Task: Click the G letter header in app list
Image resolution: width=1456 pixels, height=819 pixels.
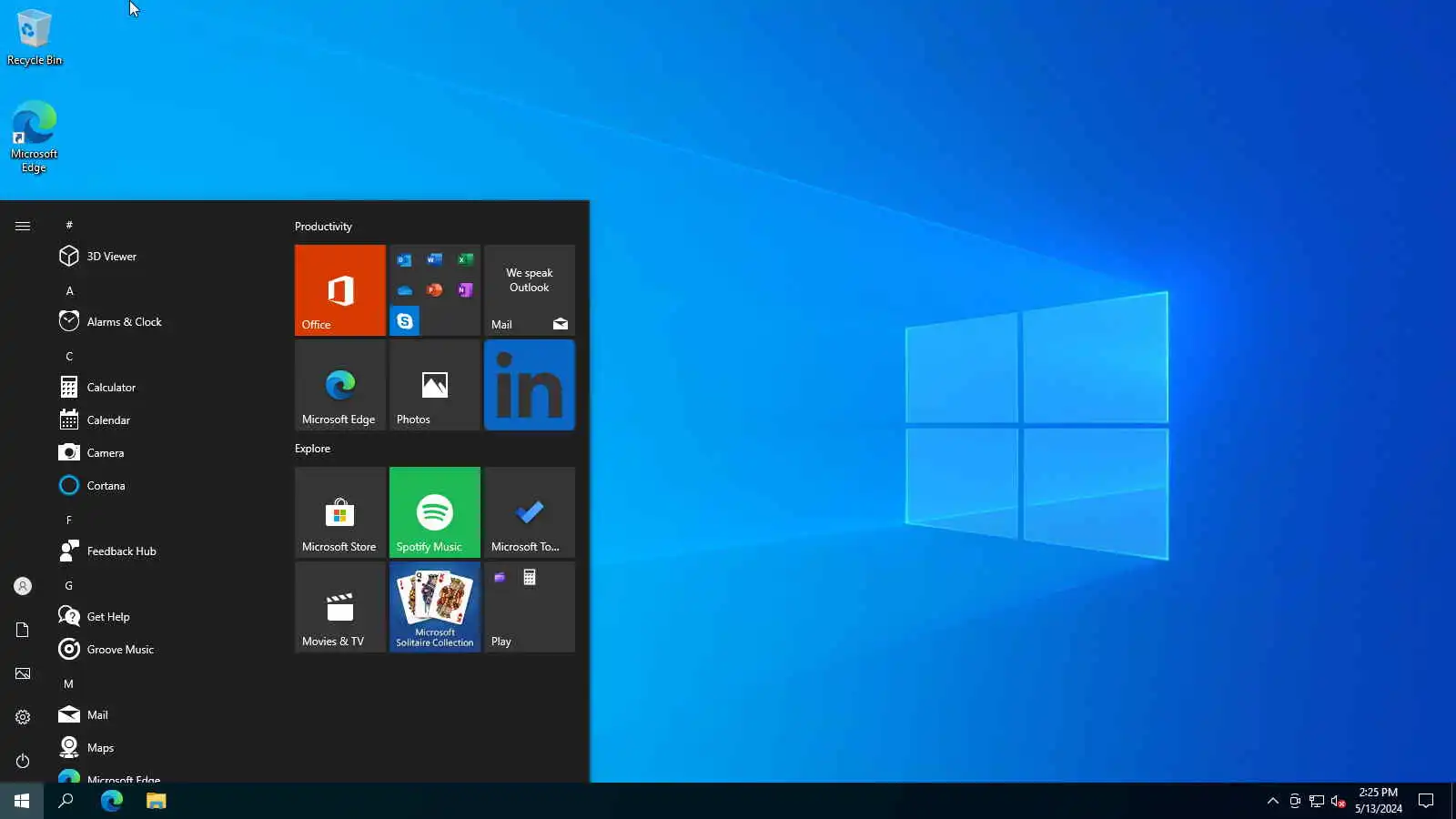Action: 69,586
